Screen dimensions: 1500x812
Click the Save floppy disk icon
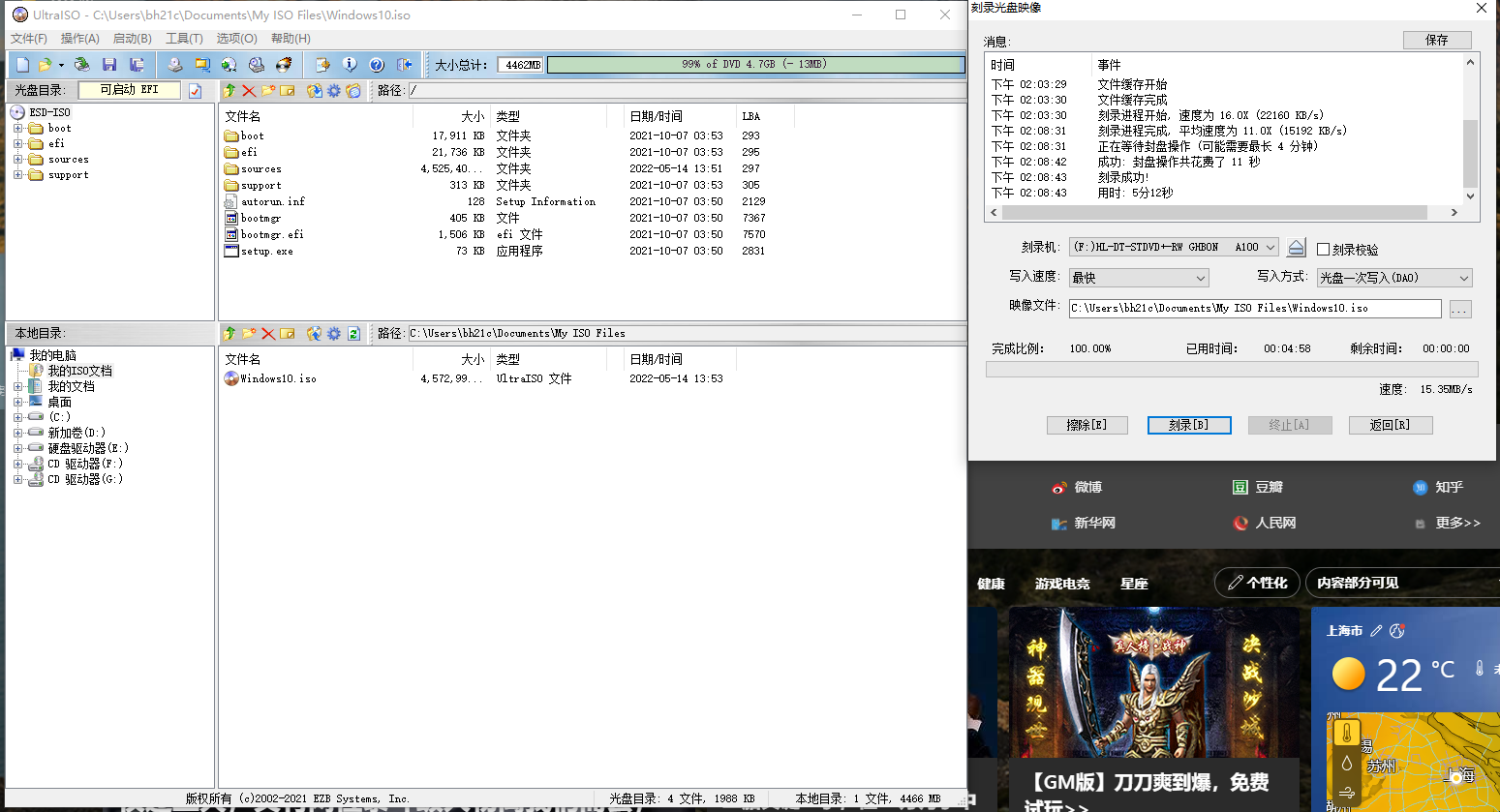tap(109, 65)
